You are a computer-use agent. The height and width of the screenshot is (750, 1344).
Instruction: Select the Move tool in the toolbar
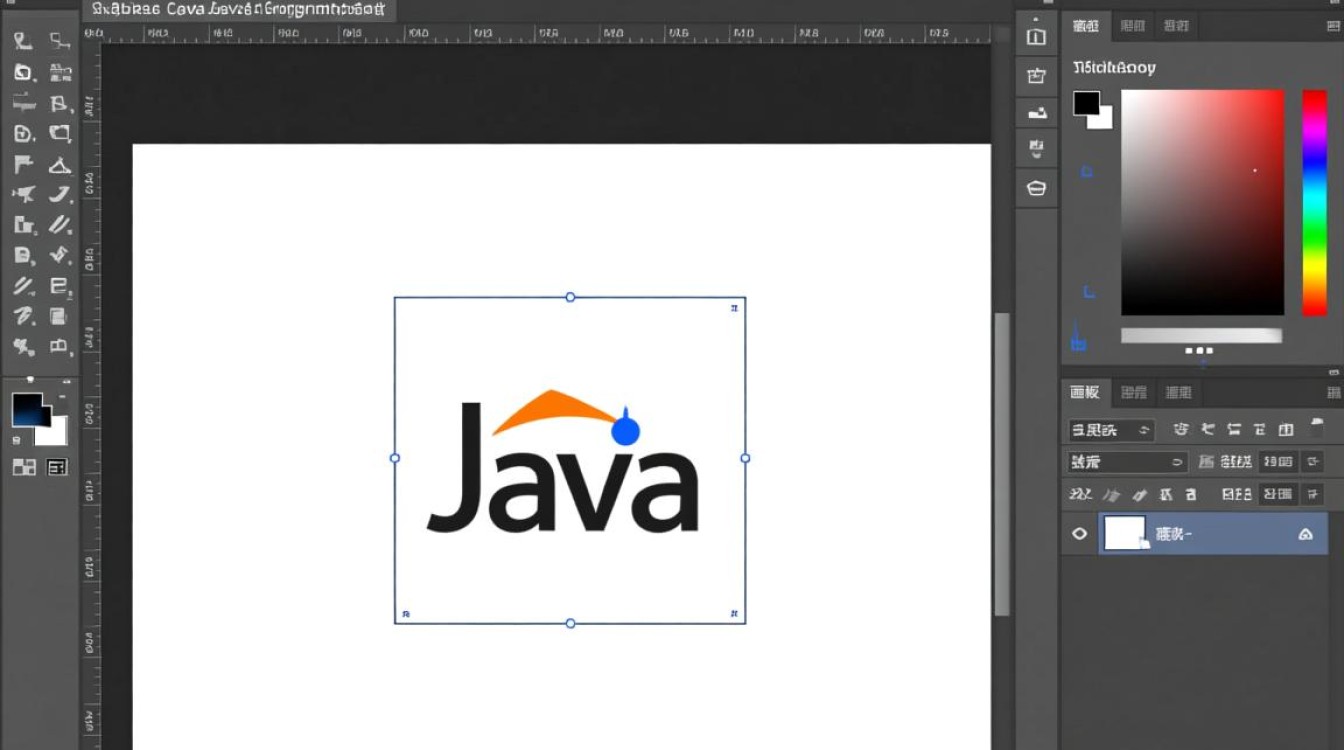[22, 40]
